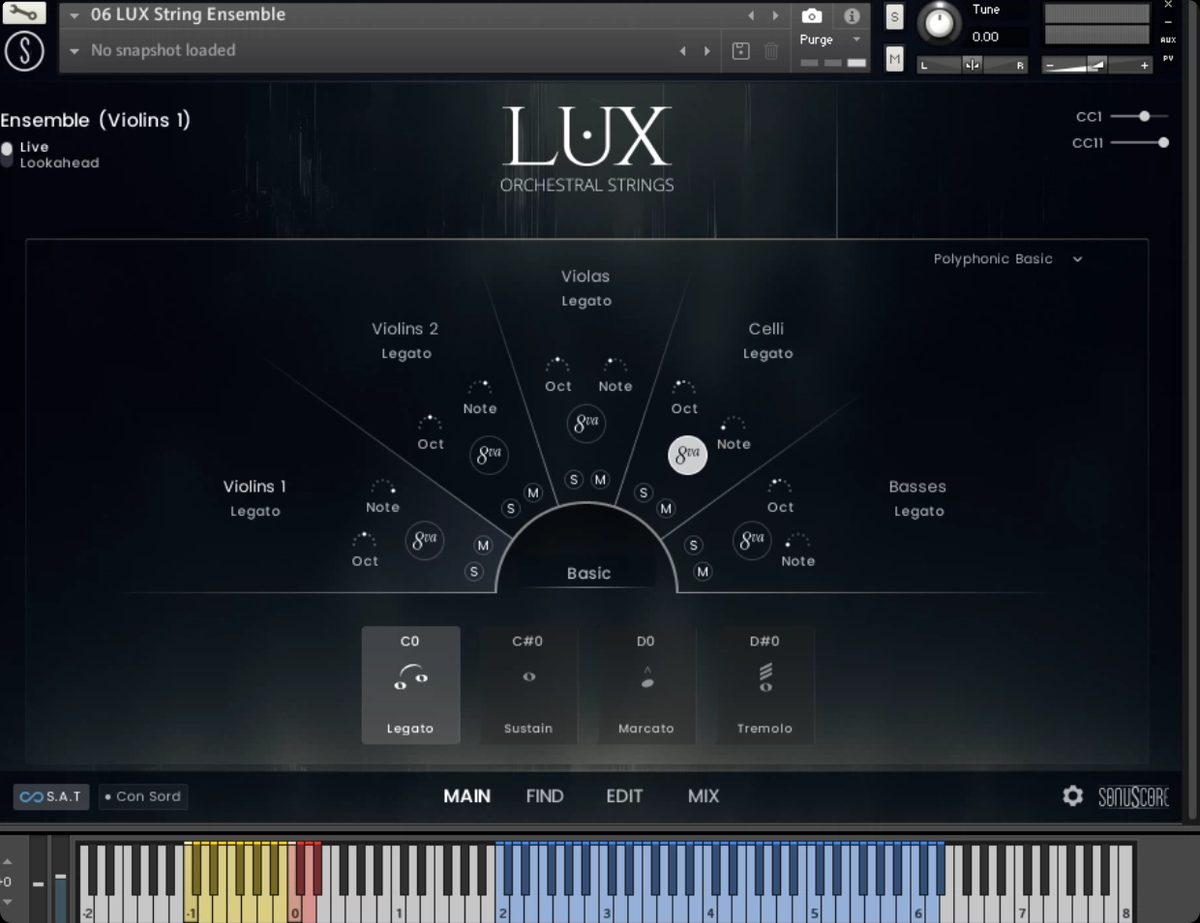Screen dimensions: 1200x923
Task: Toggle the Violins 2 8va button
Action: pyautogui.click(x=489, y=455)
